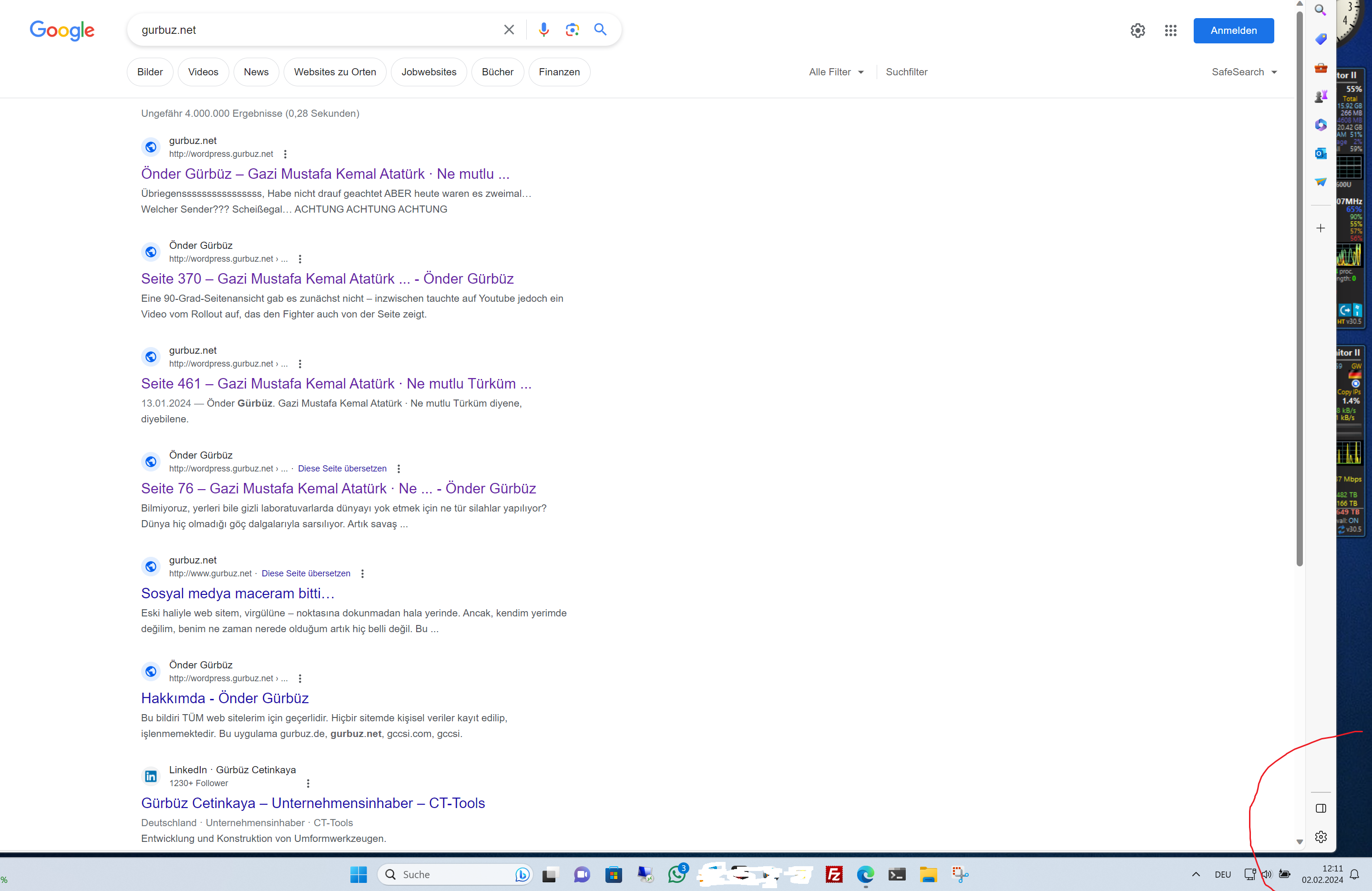Open Microsoft Teams chat from taskbar

click(x=582, y=875)
